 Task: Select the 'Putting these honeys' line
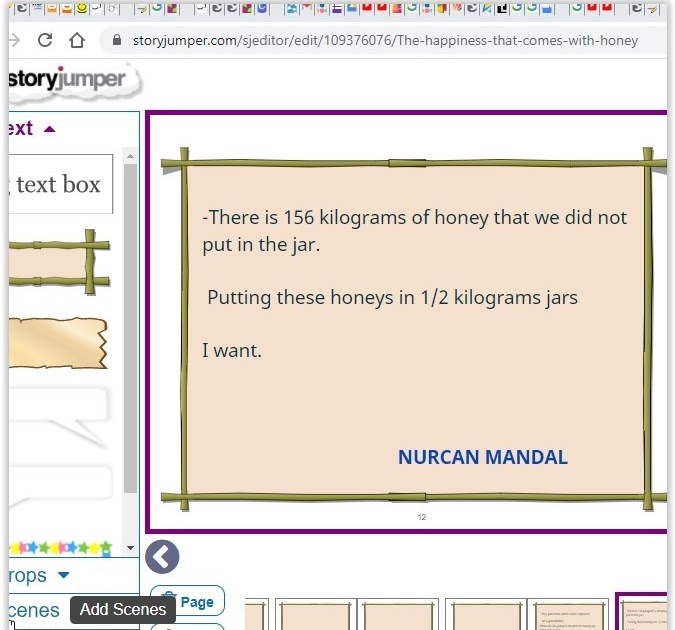point(392,298)
